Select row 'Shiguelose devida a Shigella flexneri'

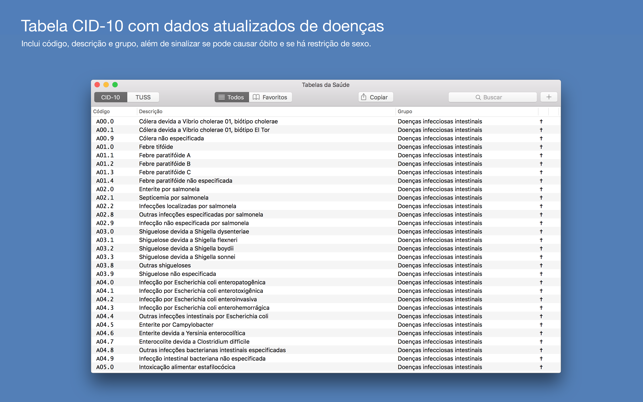tap(326, 240)
